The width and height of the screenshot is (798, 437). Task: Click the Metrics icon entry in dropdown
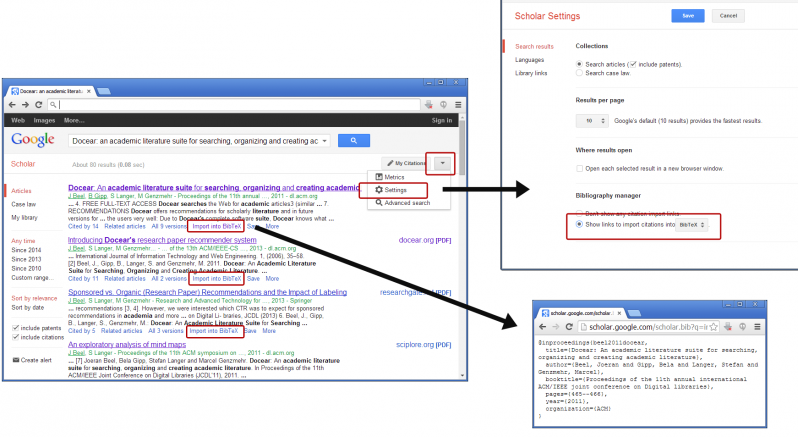[379, 177]
